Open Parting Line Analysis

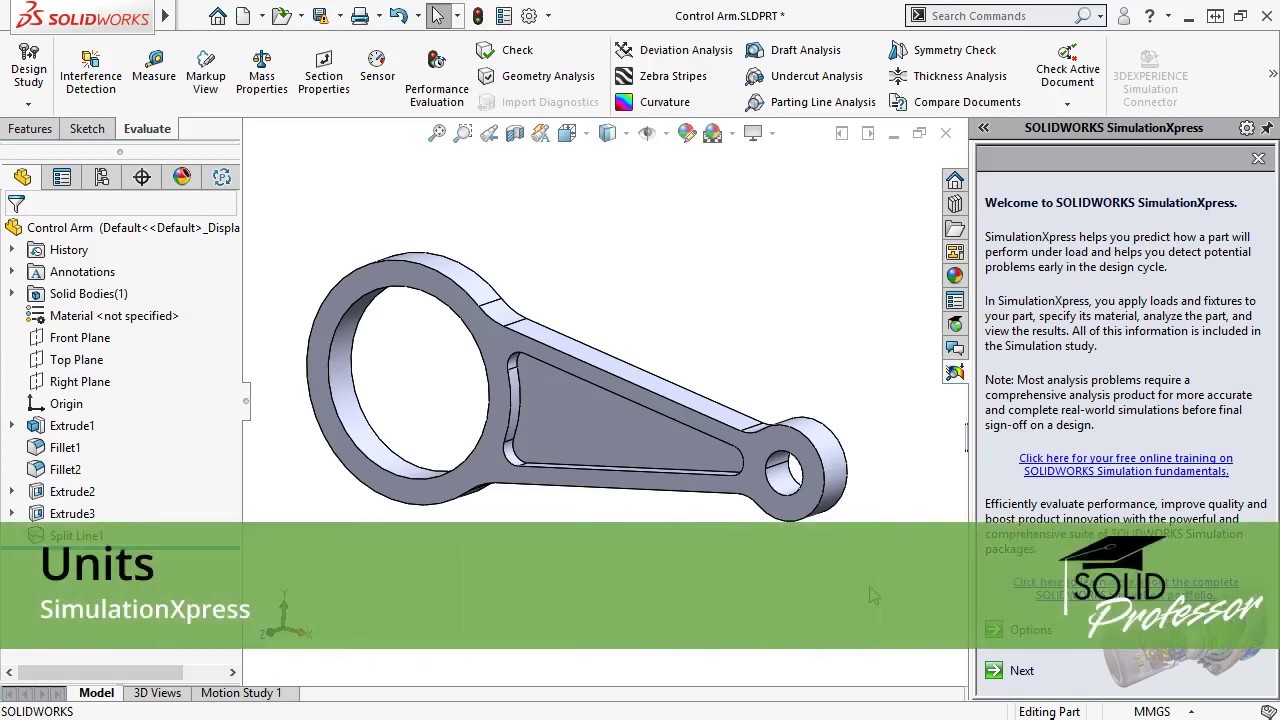[x=810, y=102]
